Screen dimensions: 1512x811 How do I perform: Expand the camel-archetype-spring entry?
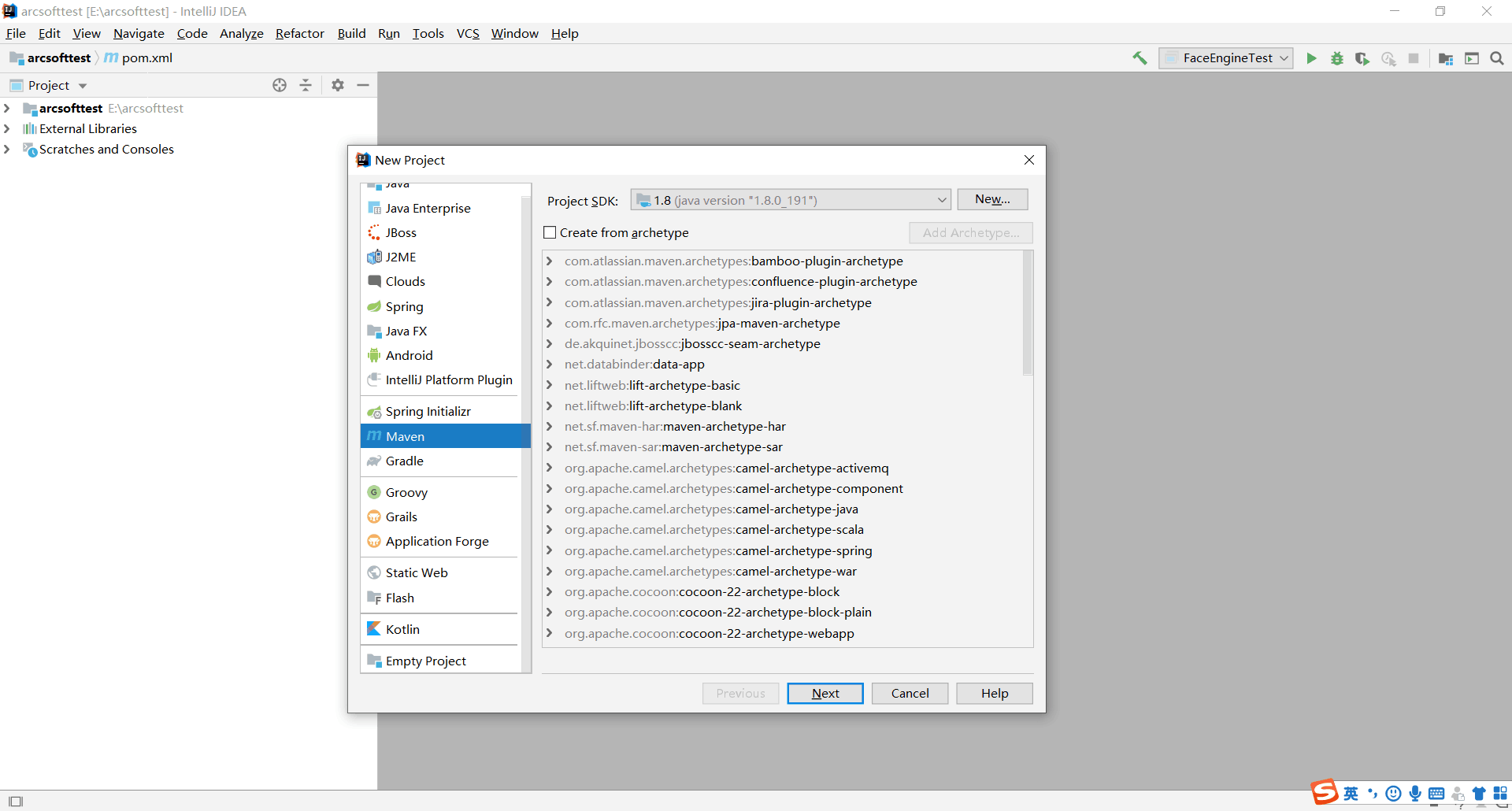(x=549, y=550)
